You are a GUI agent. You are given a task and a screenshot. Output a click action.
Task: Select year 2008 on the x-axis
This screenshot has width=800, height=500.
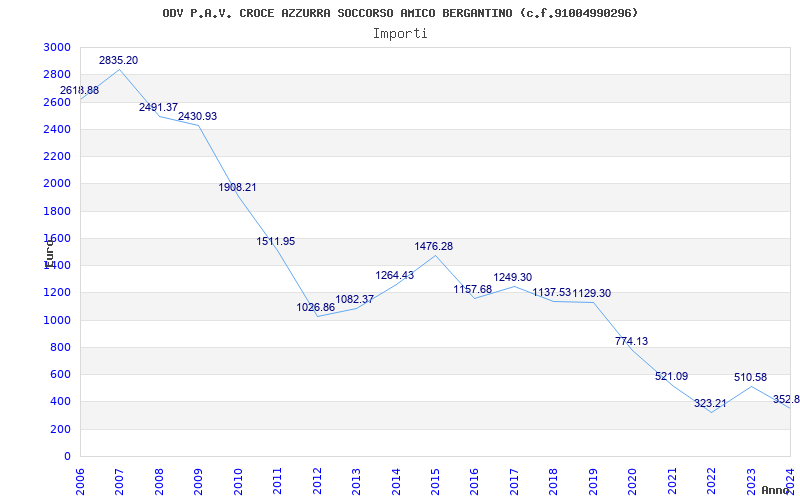coord(159,481)
